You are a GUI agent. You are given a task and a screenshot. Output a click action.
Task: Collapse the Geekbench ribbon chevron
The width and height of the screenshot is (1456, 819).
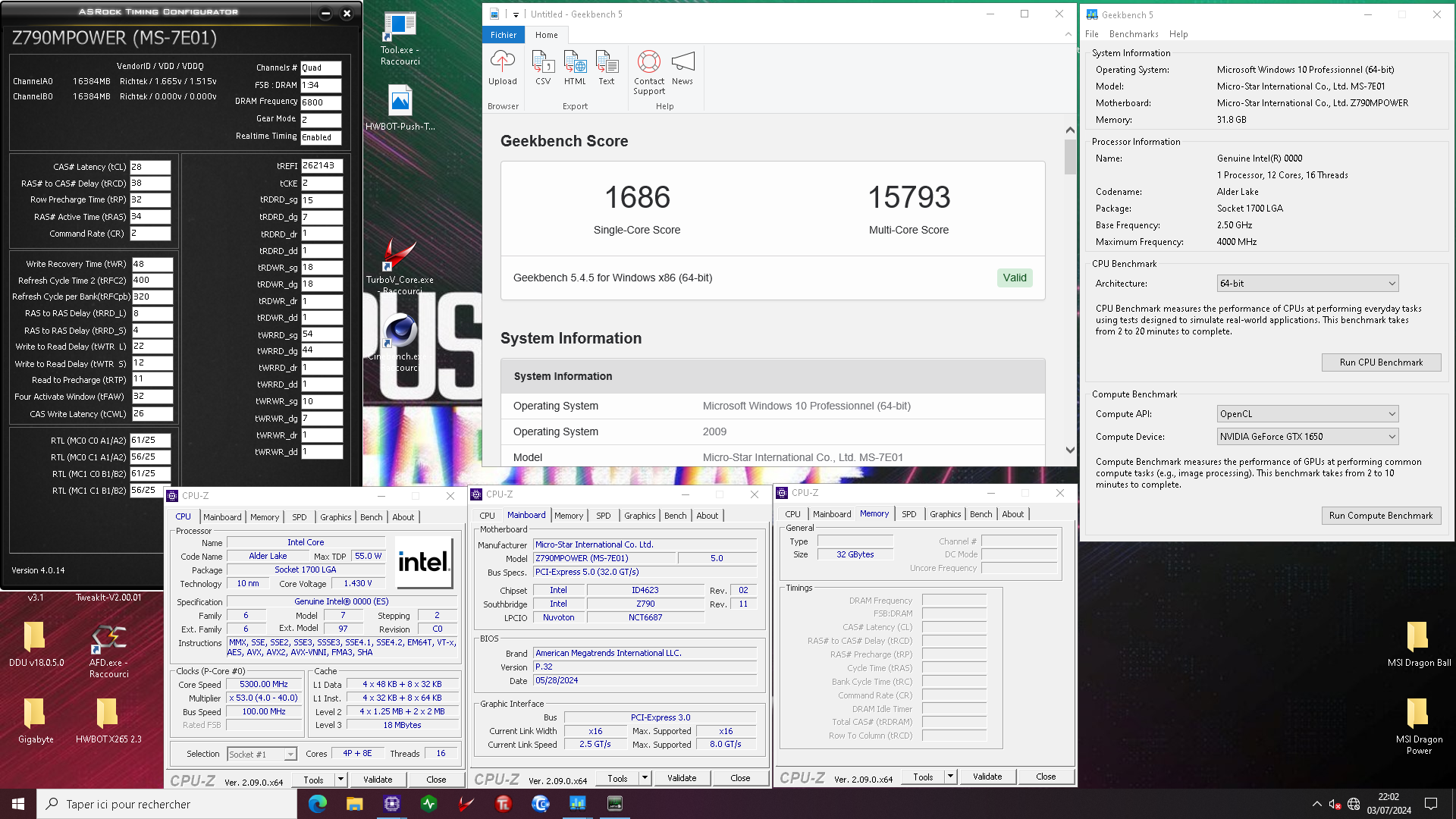pyautogui.click(x=1068, y=34)
